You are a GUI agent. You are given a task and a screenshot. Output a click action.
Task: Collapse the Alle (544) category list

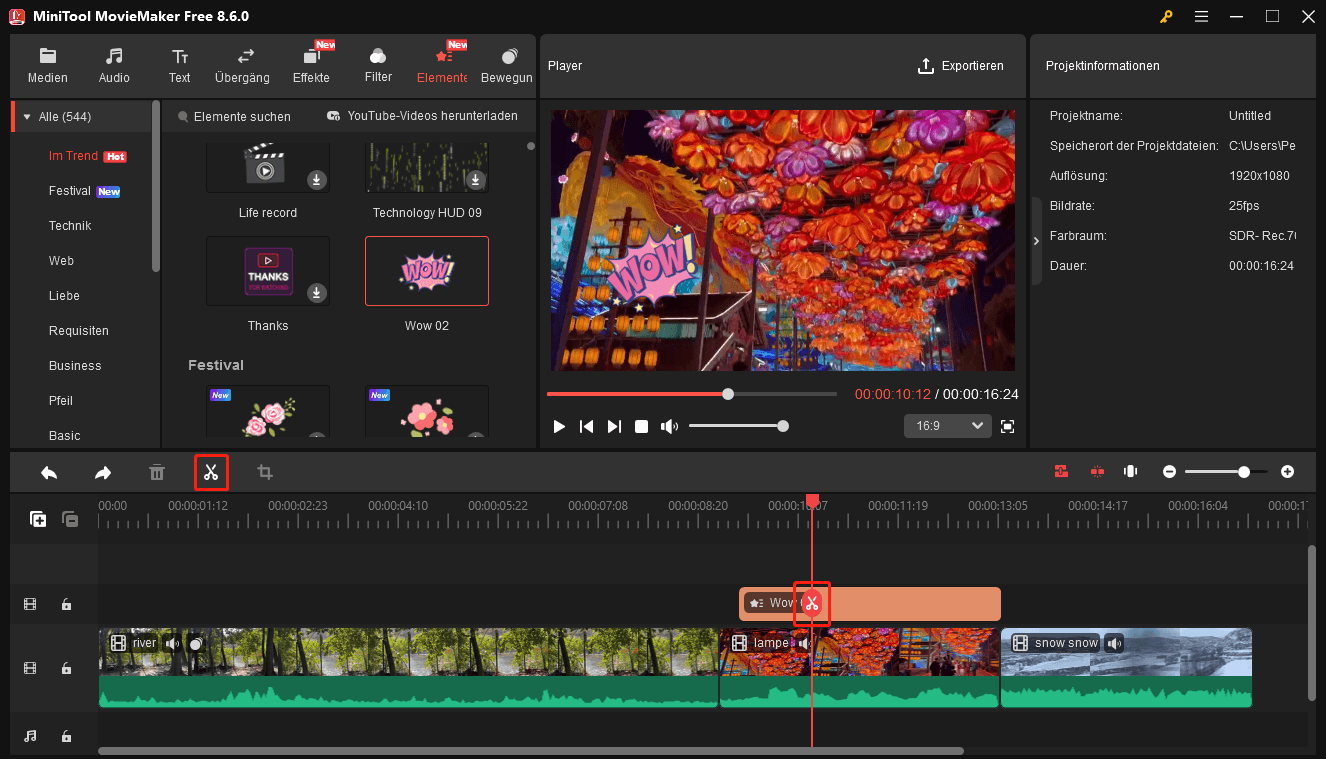tap(26, 115)
